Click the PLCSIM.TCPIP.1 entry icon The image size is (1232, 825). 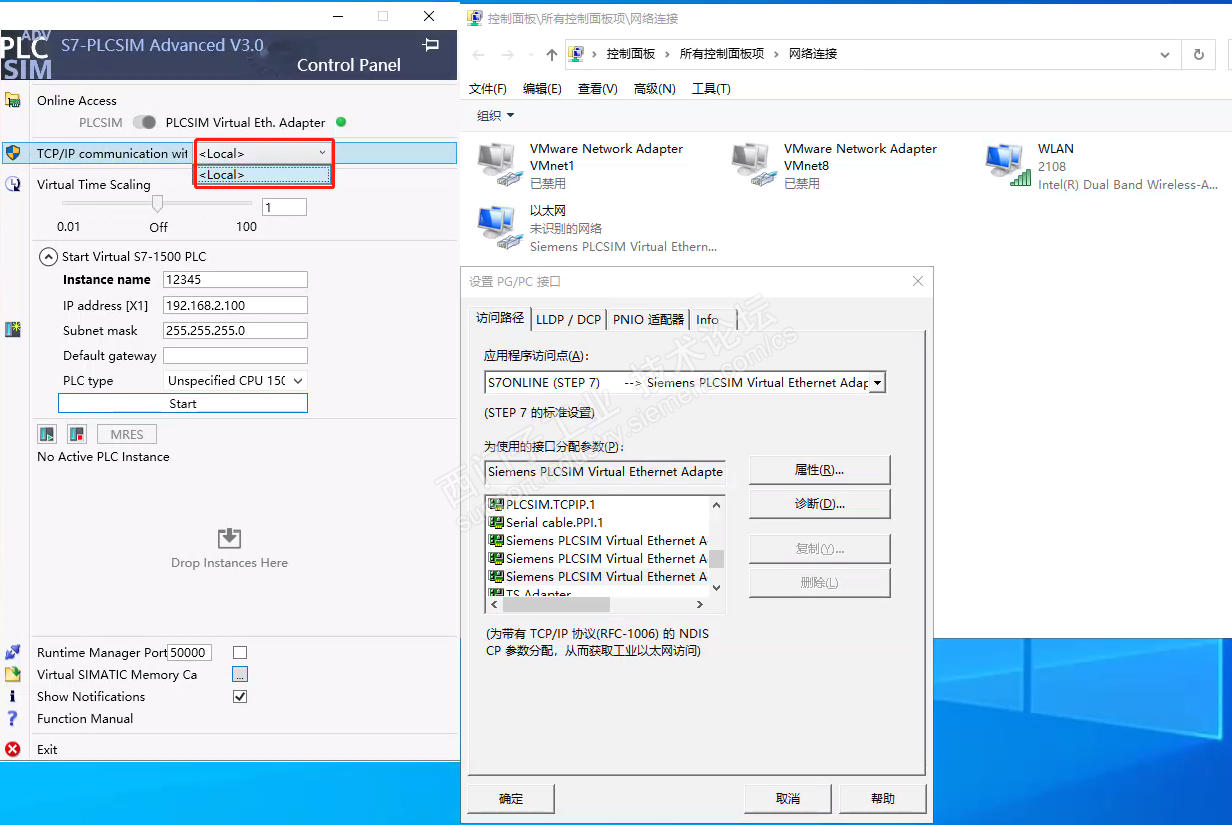[x=496, y=504]
